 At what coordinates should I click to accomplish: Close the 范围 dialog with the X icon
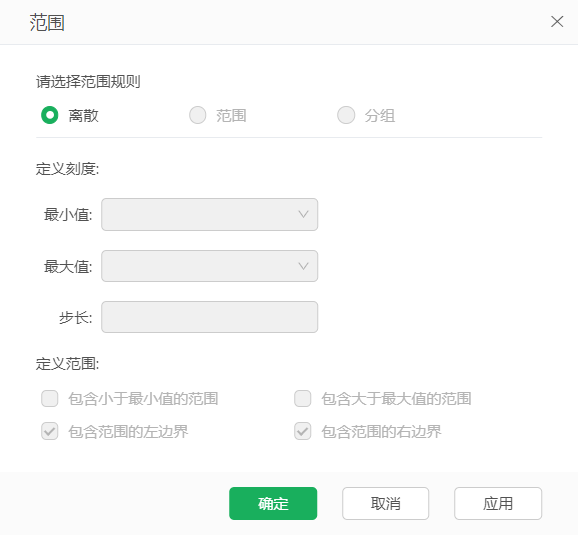click(x=557, y=21)
